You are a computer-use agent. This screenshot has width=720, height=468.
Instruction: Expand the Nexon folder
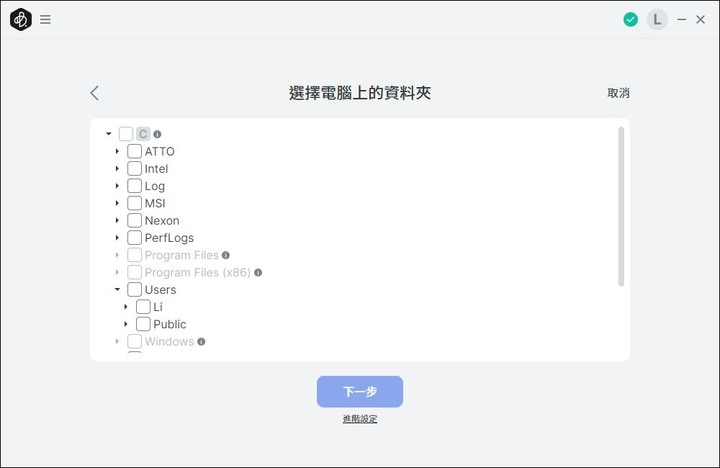point(117,220)
